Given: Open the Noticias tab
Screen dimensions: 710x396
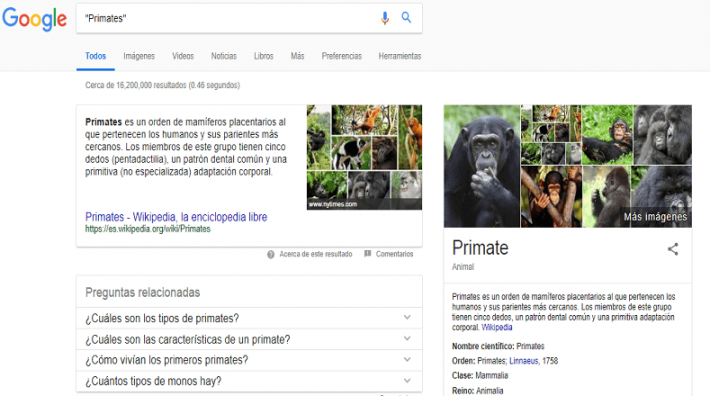Looking at the screenshot, I should (x=224, y=56).
